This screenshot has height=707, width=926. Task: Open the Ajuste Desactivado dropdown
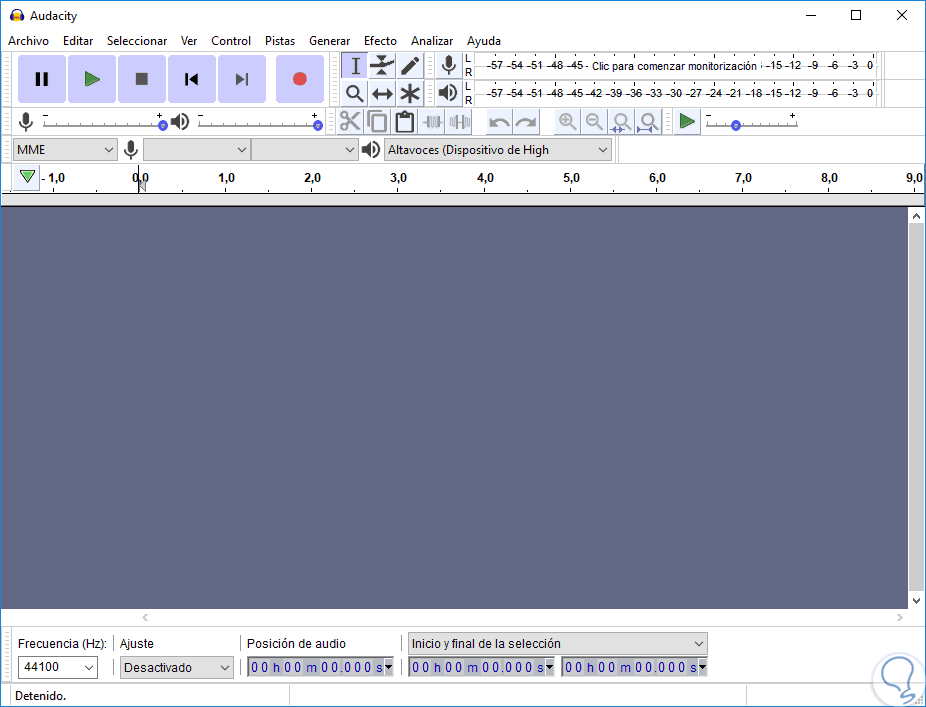pos(177,667)
